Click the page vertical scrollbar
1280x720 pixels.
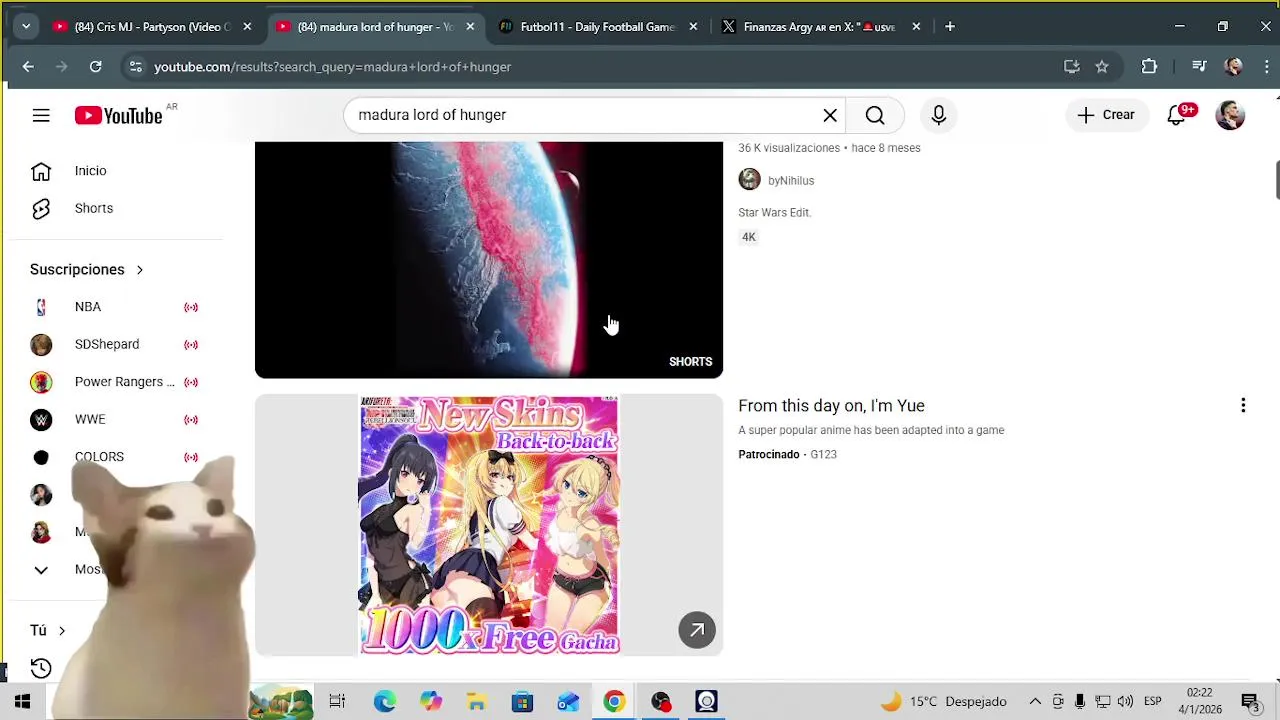(x=1277, y=180)
